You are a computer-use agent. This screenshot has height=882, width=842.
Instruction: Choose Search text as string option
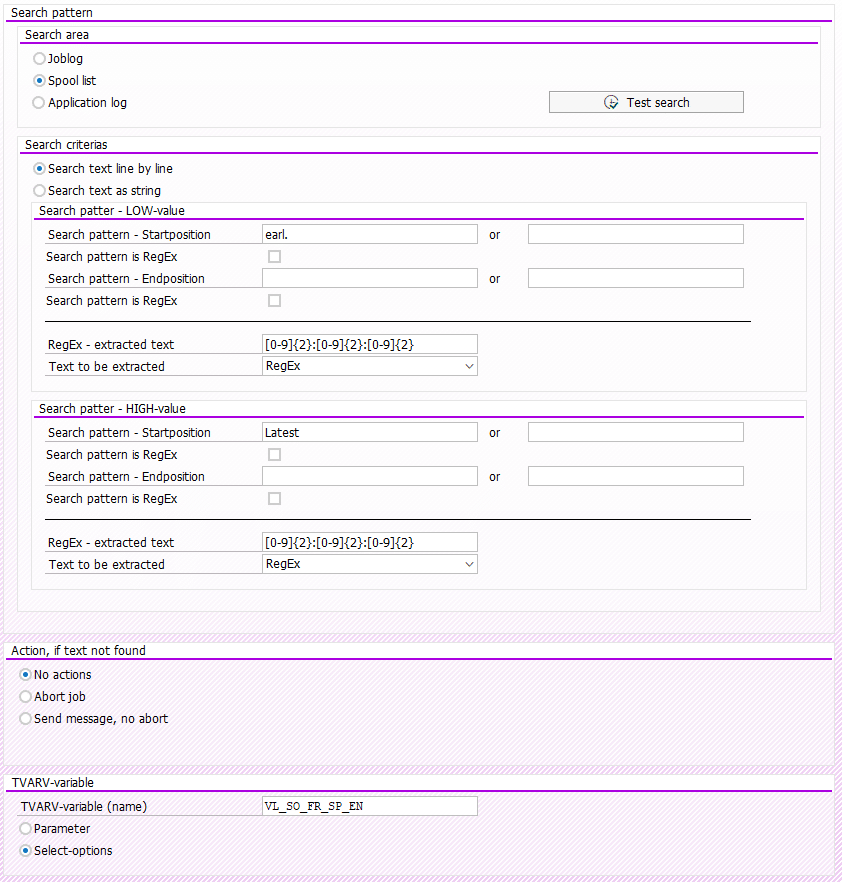tap(39, 191)
